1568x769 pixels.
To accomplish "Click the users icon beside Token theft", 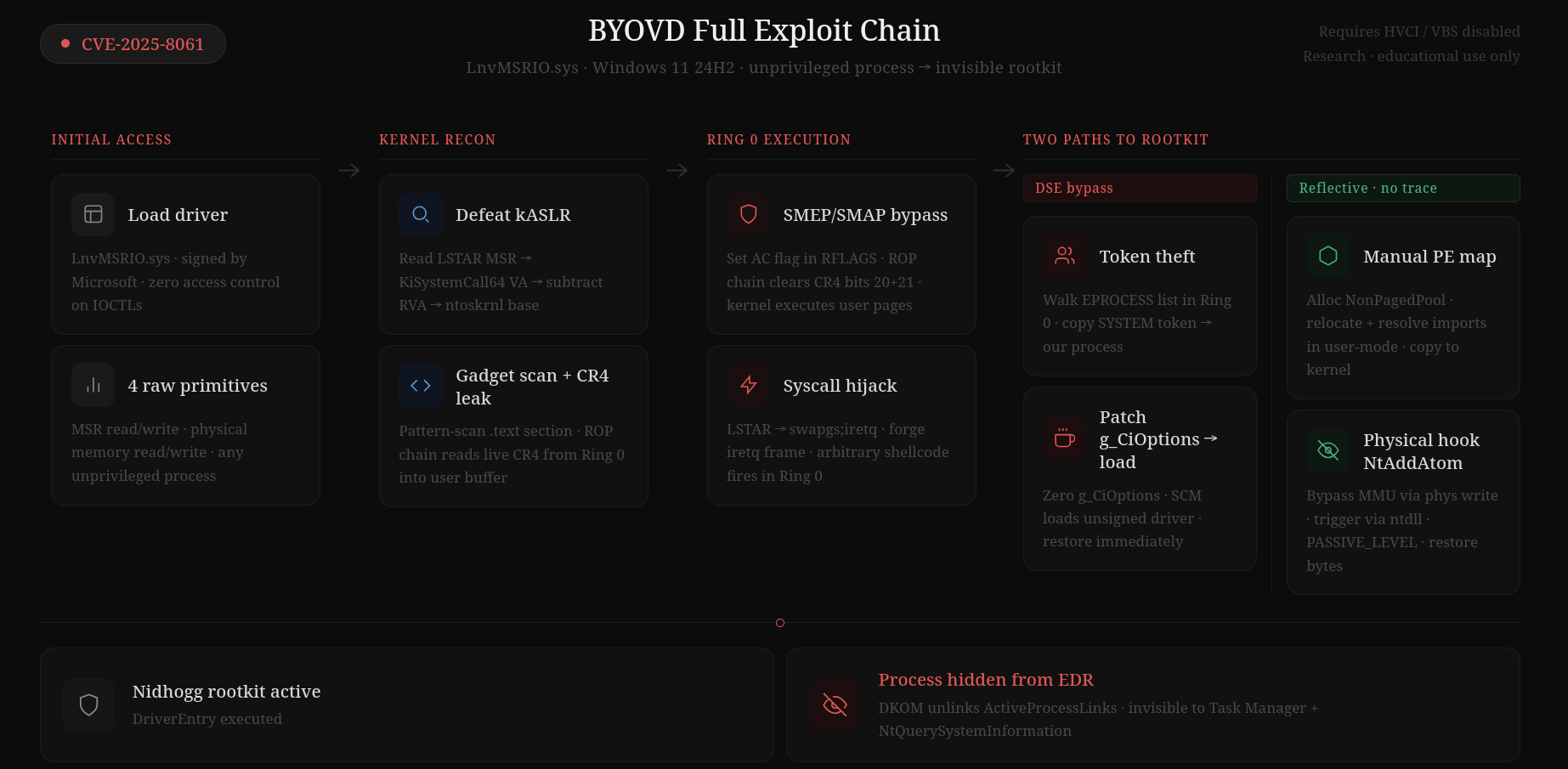I will (1065, 257).
